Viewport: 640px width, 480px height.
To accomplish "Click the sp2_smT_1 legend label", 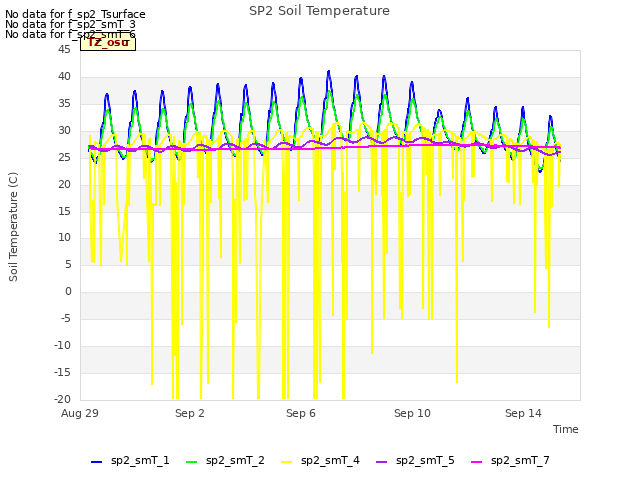I will [x=140, y=461].
